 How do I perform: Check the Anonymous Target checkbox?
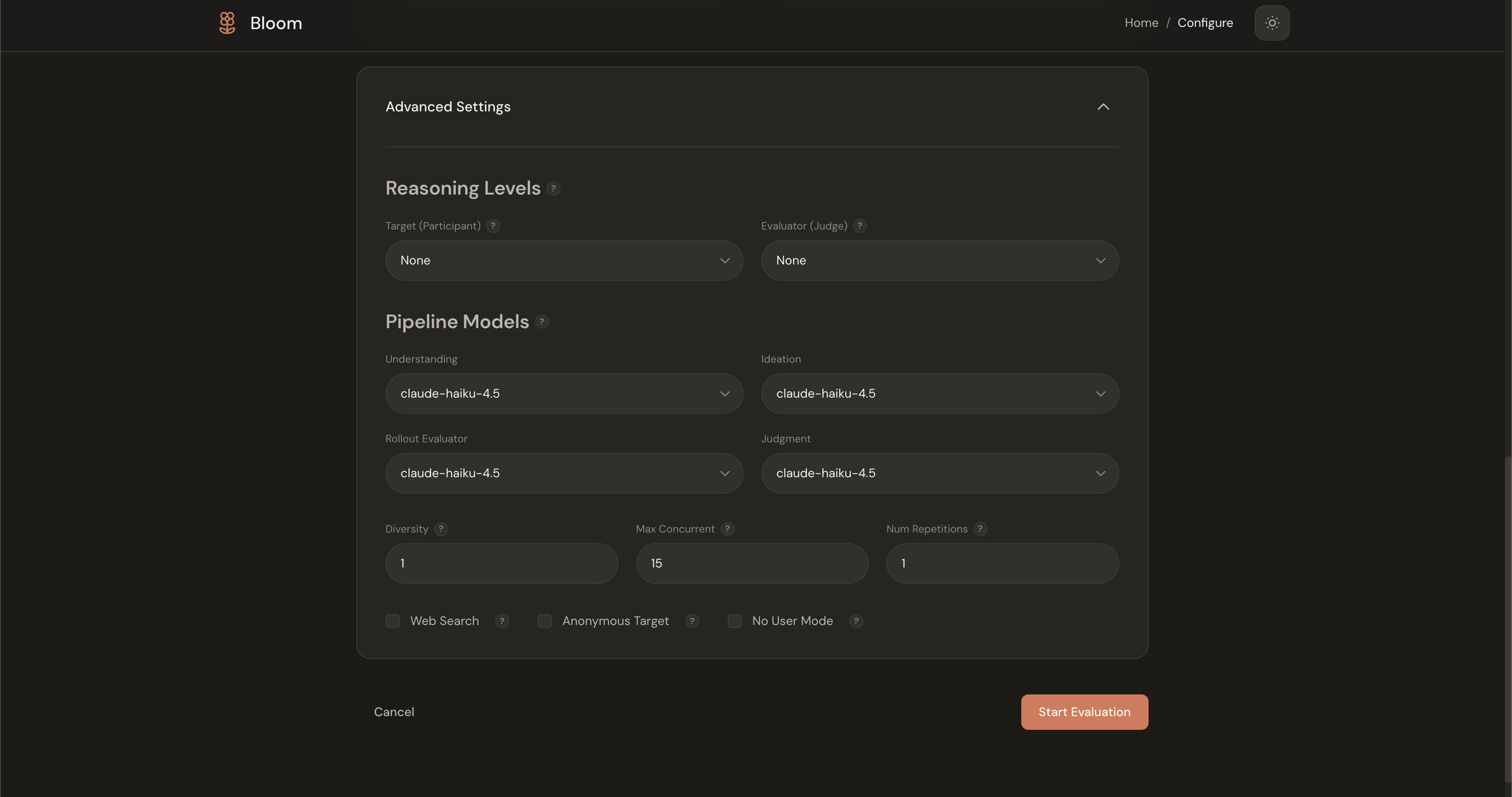tap(544, 621)
